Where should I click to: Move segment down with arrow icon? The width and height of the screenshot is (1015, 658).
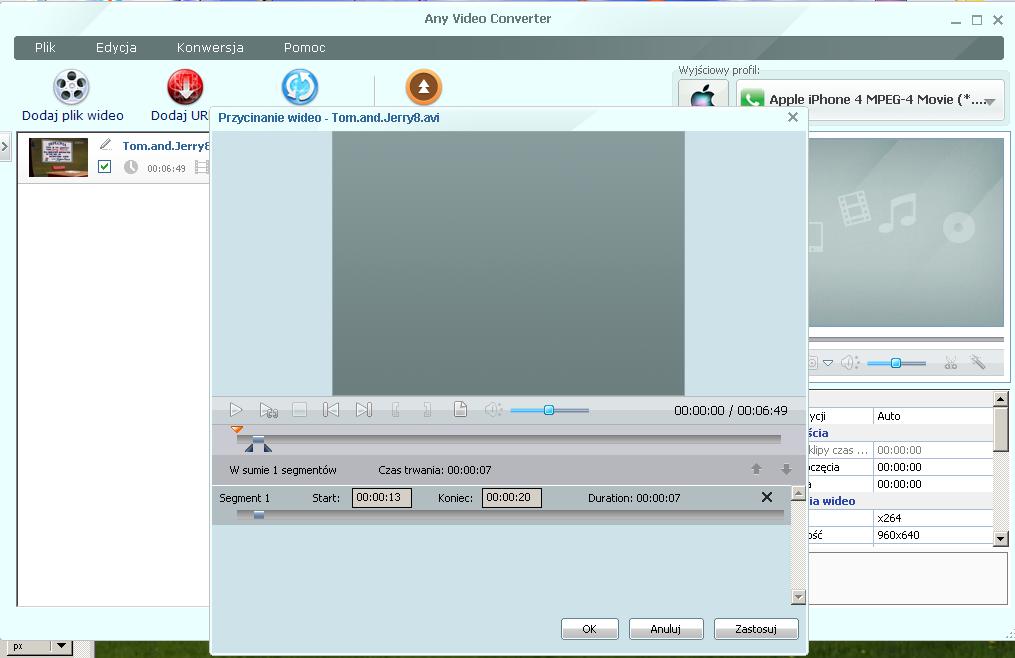click(786, 470)
